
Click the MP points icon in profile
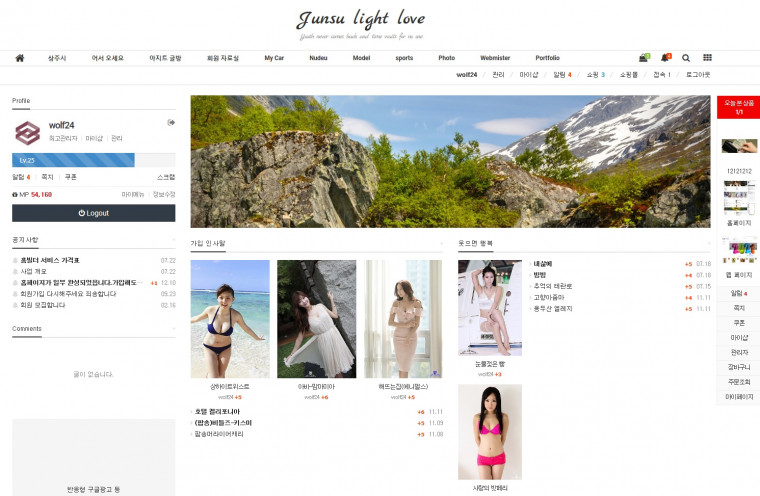[15, 194]
